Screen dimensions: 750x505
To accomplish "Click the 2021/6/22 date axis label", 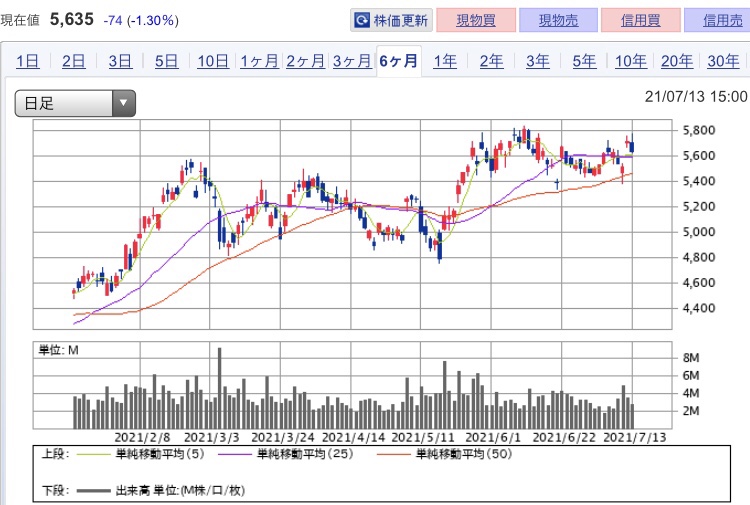I will coord(564,438).
